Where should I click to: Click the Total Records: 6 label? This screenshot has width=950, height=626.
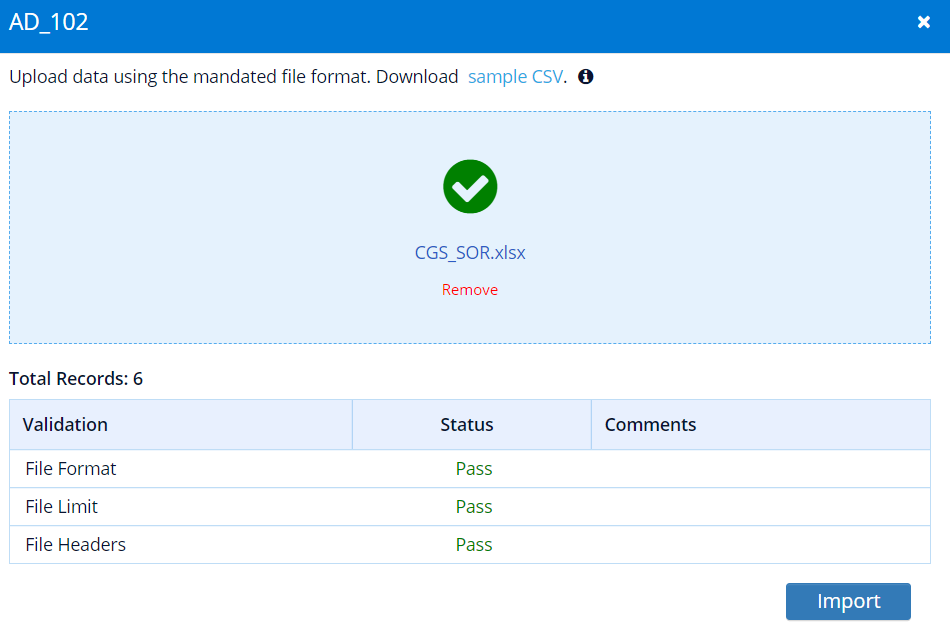[x=76, y=379]
